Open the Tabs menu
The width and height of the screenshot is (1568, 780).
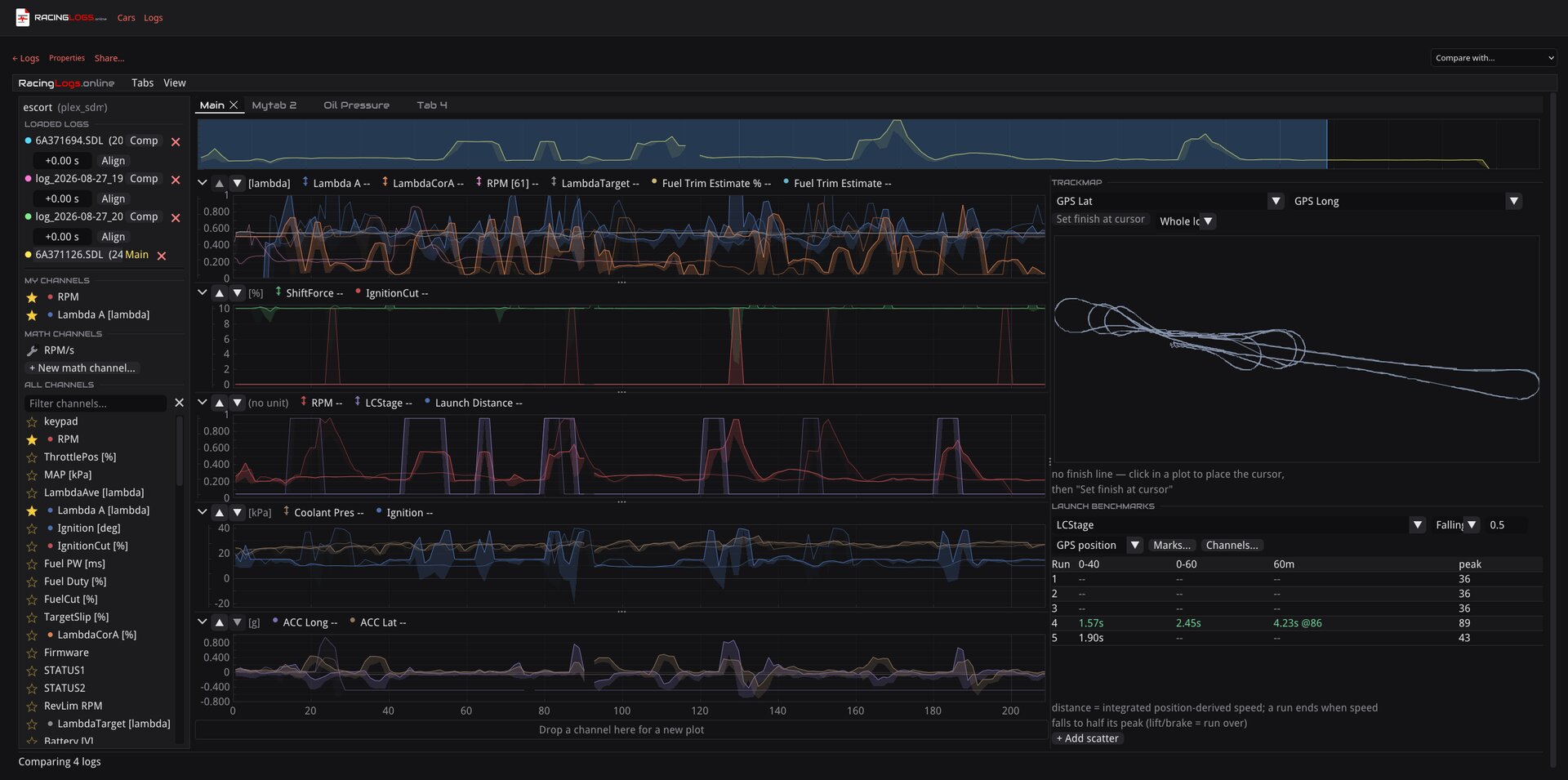pos(142,82)
